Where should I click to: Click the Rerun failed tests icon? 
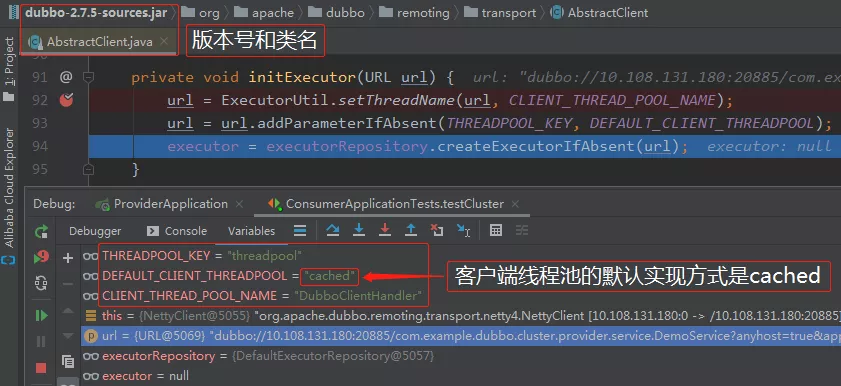[41, 257]
